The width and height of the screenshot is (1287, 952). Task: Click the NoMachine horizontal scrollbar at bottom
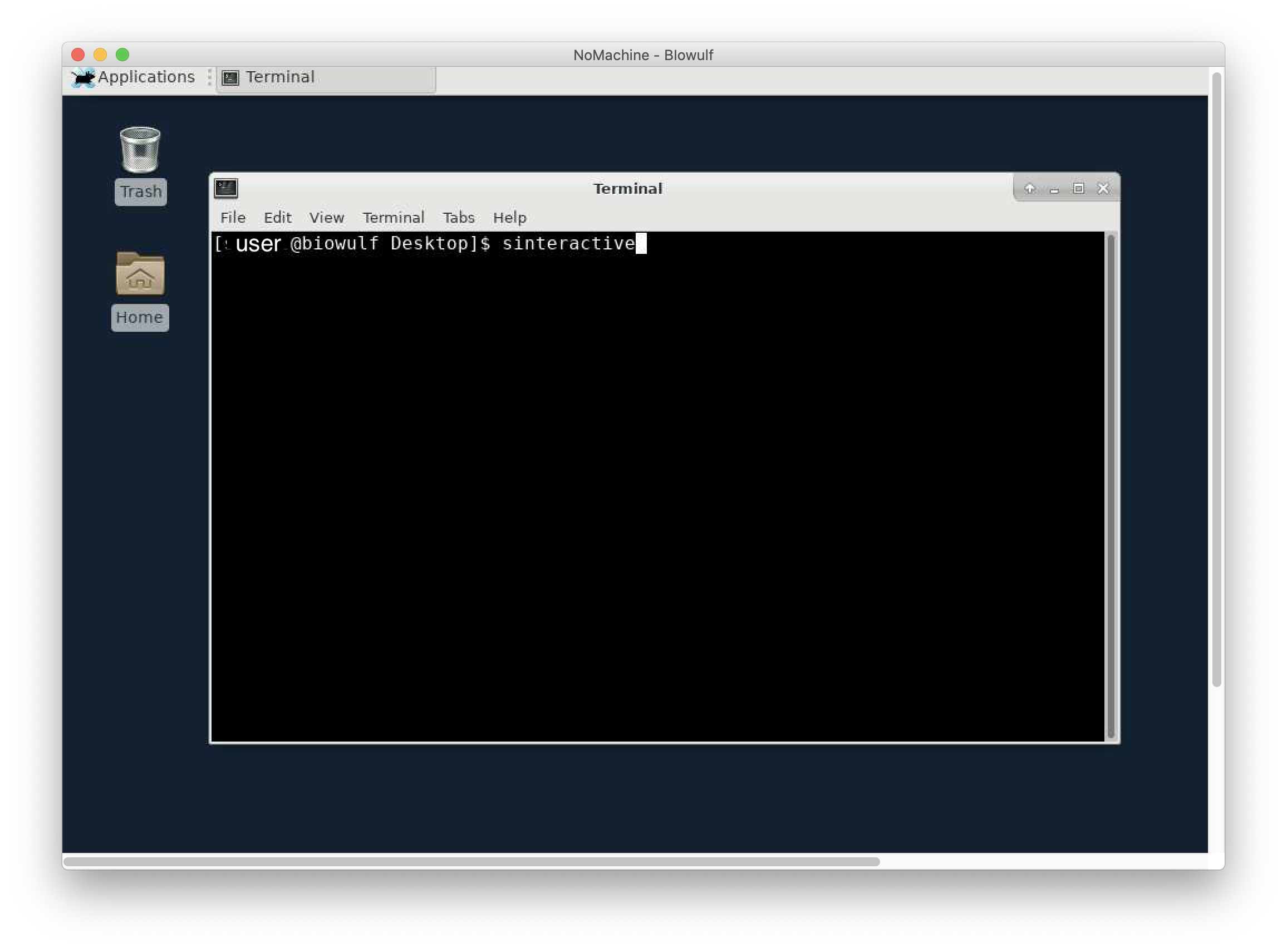point(471,861)
